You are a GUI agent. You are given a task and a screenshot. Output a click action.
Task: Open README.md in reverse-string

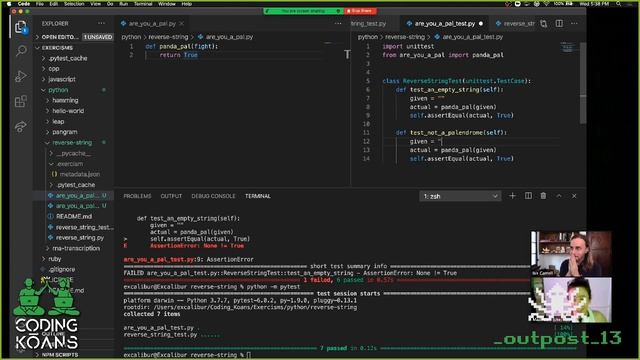tap(74, 216)
